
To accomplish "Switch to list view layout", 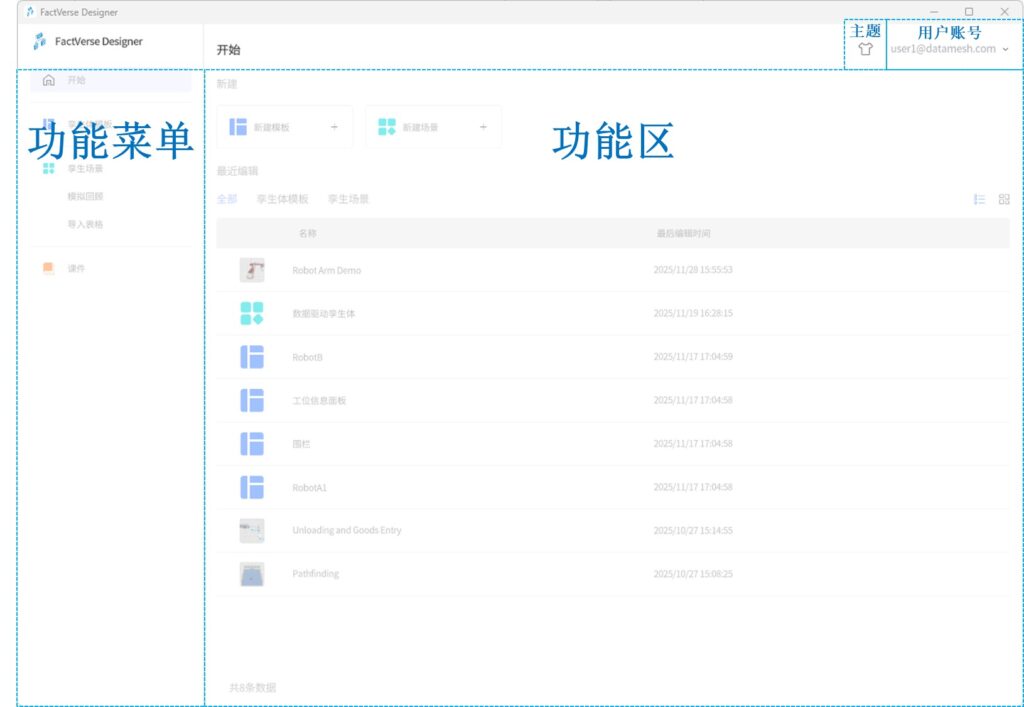I will click(980, 199).
